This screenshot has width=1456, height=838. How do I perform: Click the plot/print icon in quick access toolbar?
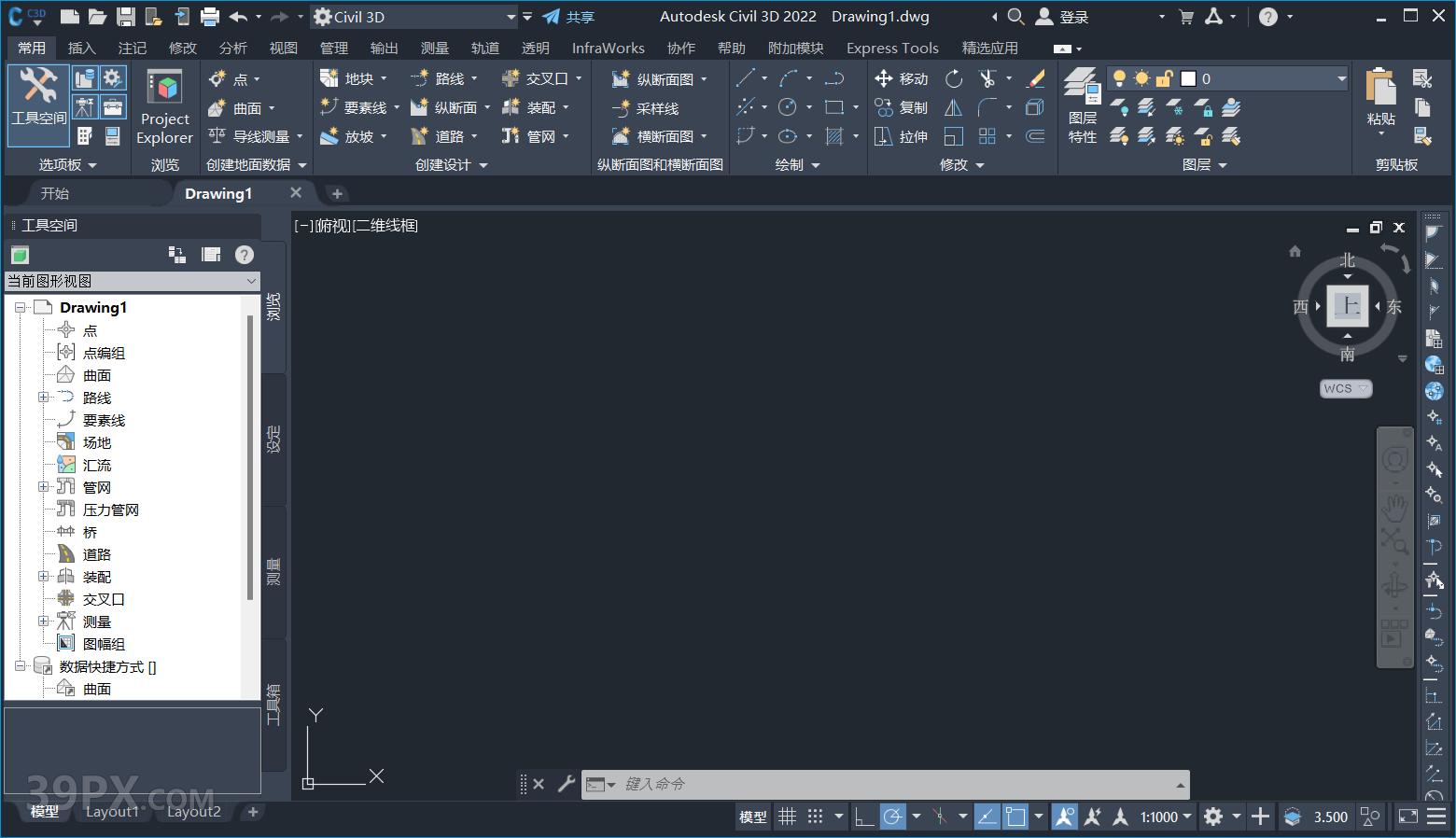pos(210,17)
